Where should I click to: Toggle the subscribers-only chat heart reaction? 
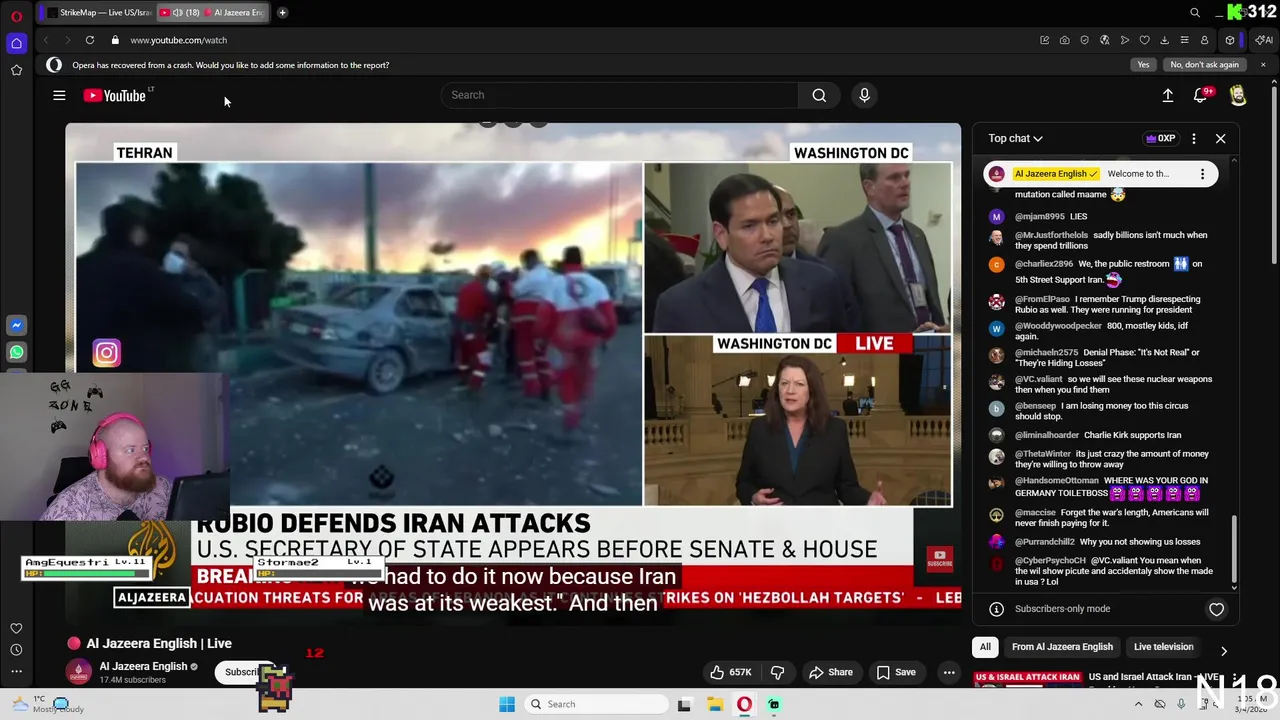click(x=1216, y=609)
